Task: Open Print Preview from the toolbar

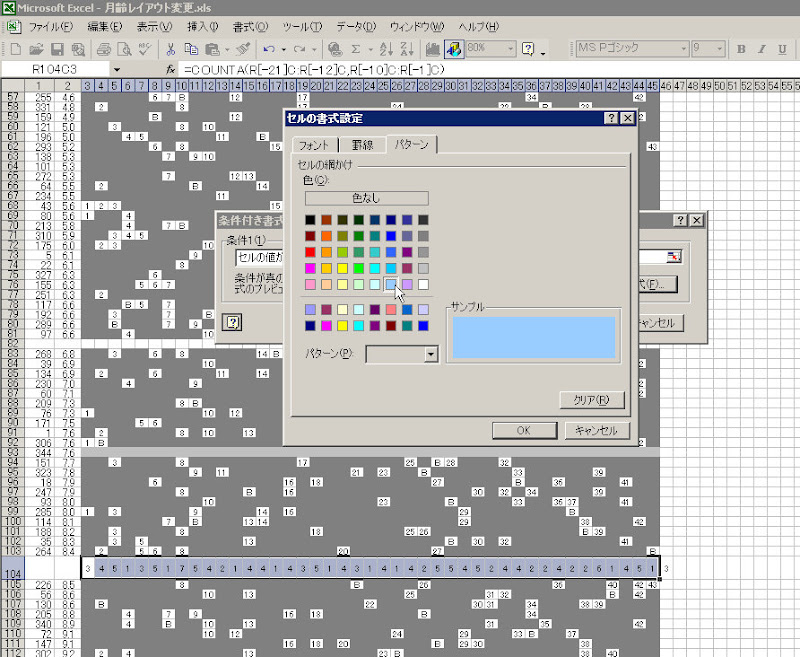Action: (124, 49)
